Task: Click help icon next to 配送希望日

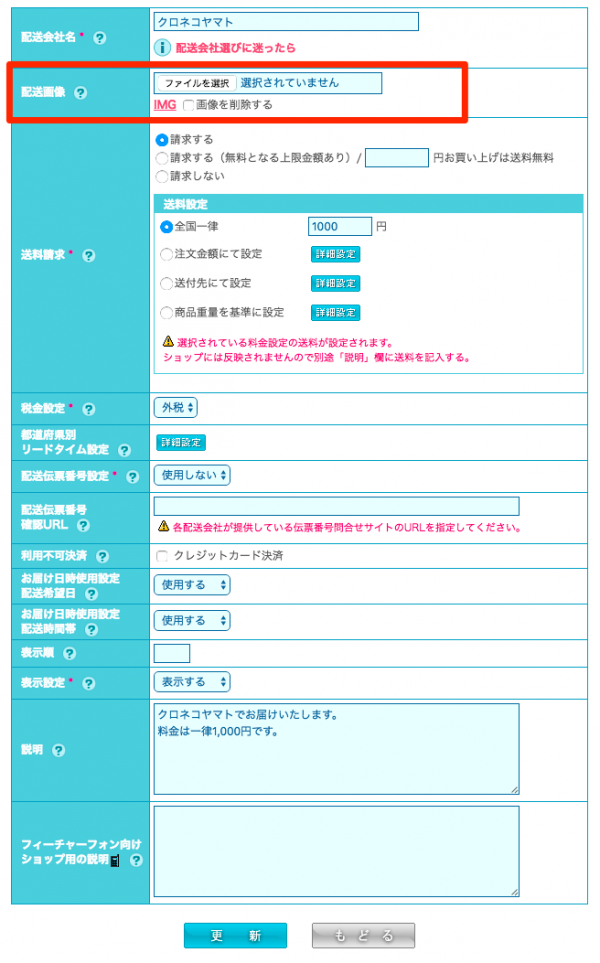Action: tap(92, 594)
